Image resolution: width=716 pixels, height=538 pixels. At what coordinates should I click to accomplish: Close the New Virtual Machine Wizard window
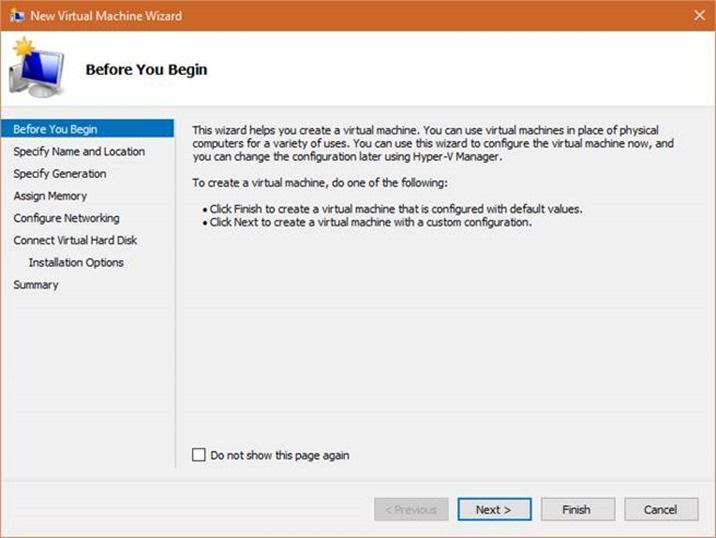(x=699, y=16)
